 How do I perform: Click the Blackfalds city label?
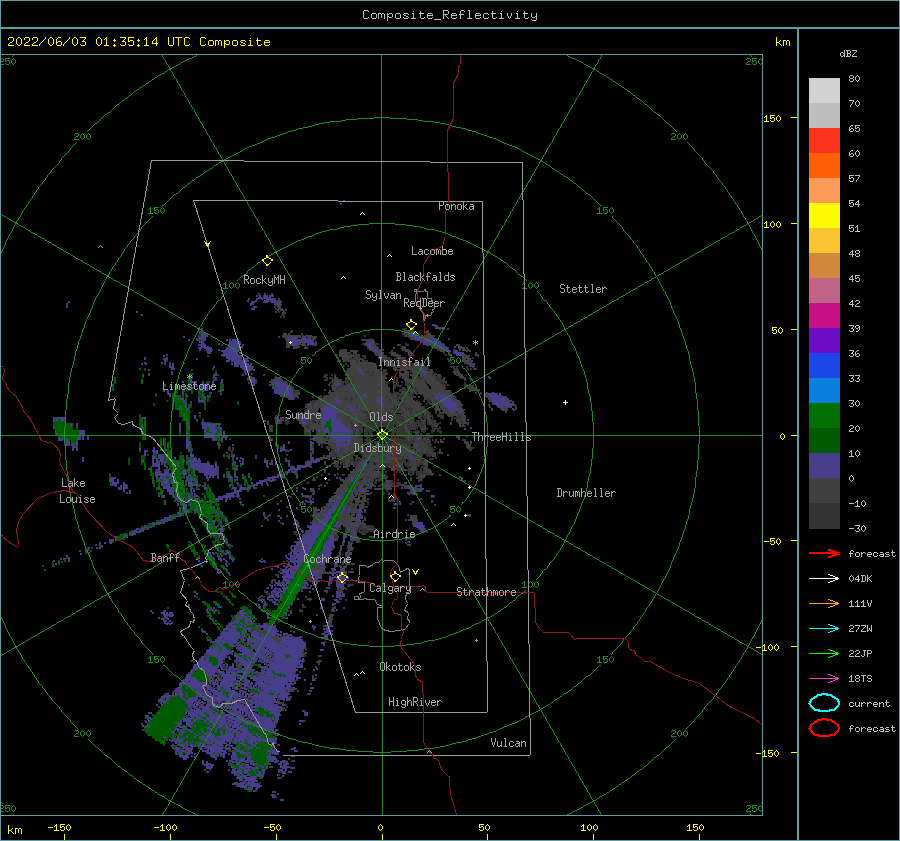coord(425,277)
